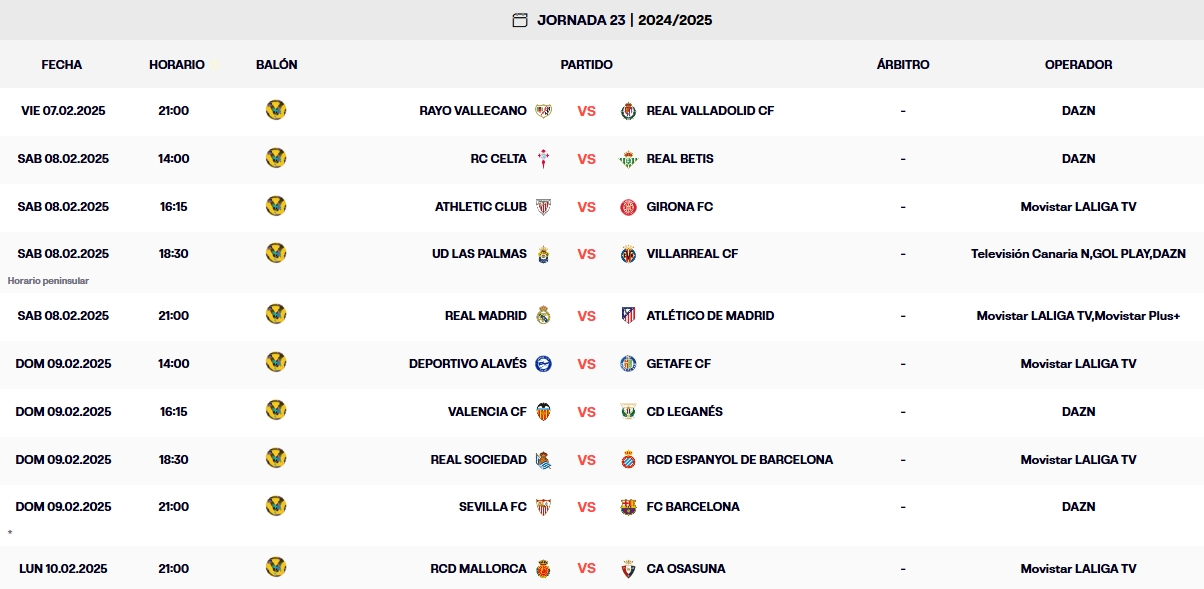The height and width of the screenshot is (589, 1204).
Task: Open the Girona FC team link
Action: (x=680, y=207)
